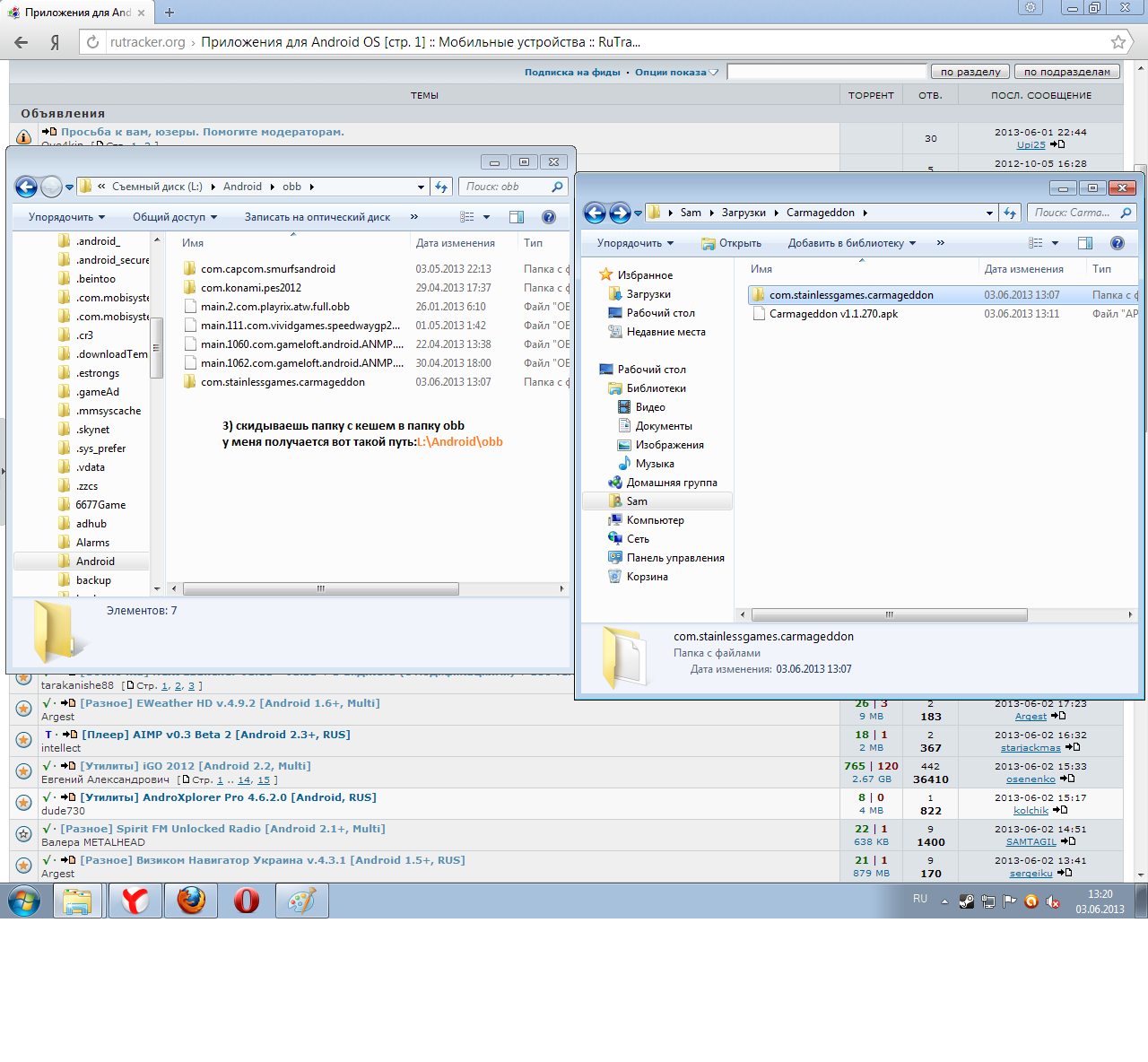Viewport: 1148px width, 1062px height.
Task: Toggle preview pane in the Carmageddon window
Action: (x=1084, y=243)
